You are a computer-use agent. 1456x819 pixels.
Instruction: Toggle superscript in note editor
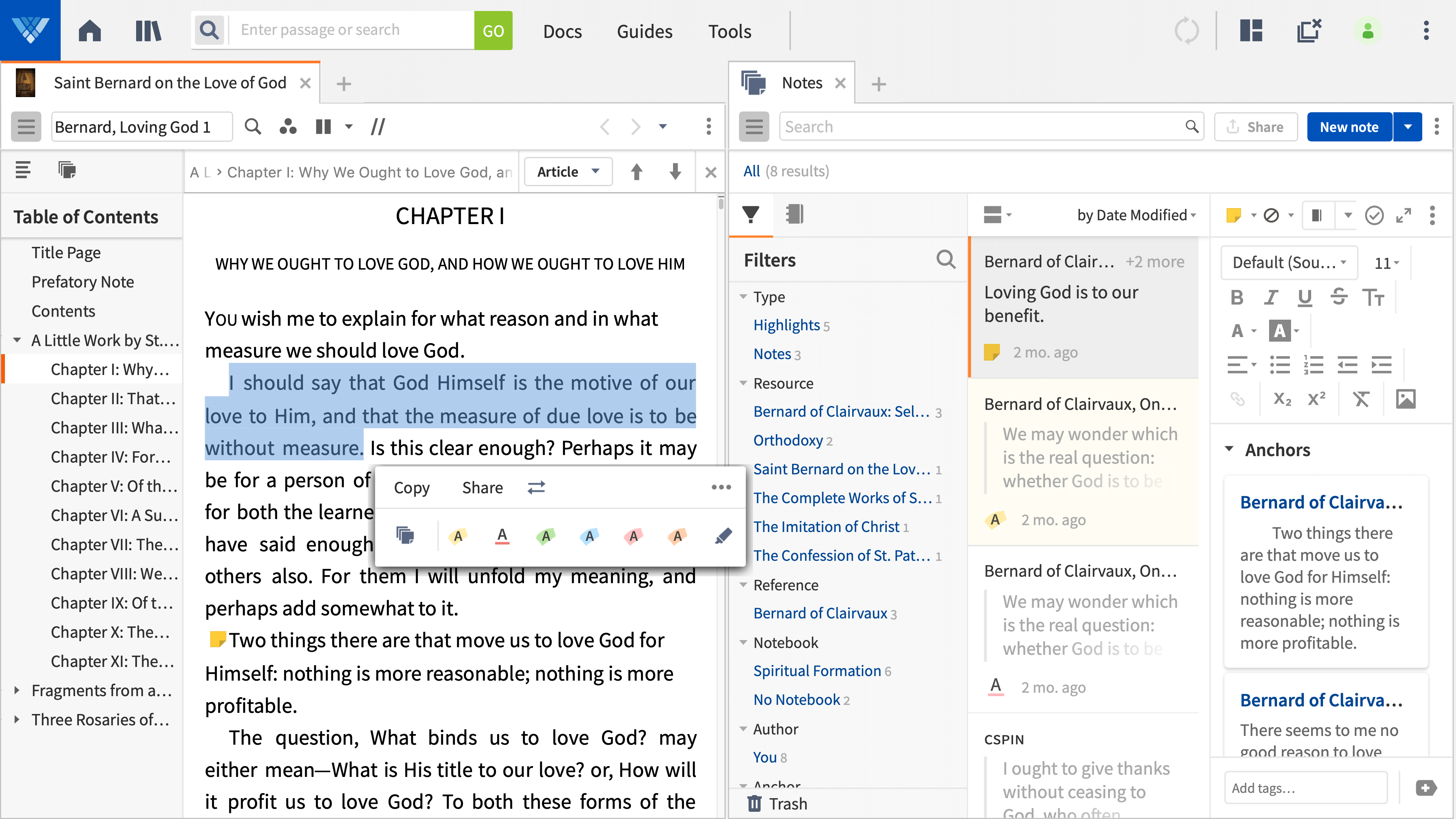click(1316, 399)
